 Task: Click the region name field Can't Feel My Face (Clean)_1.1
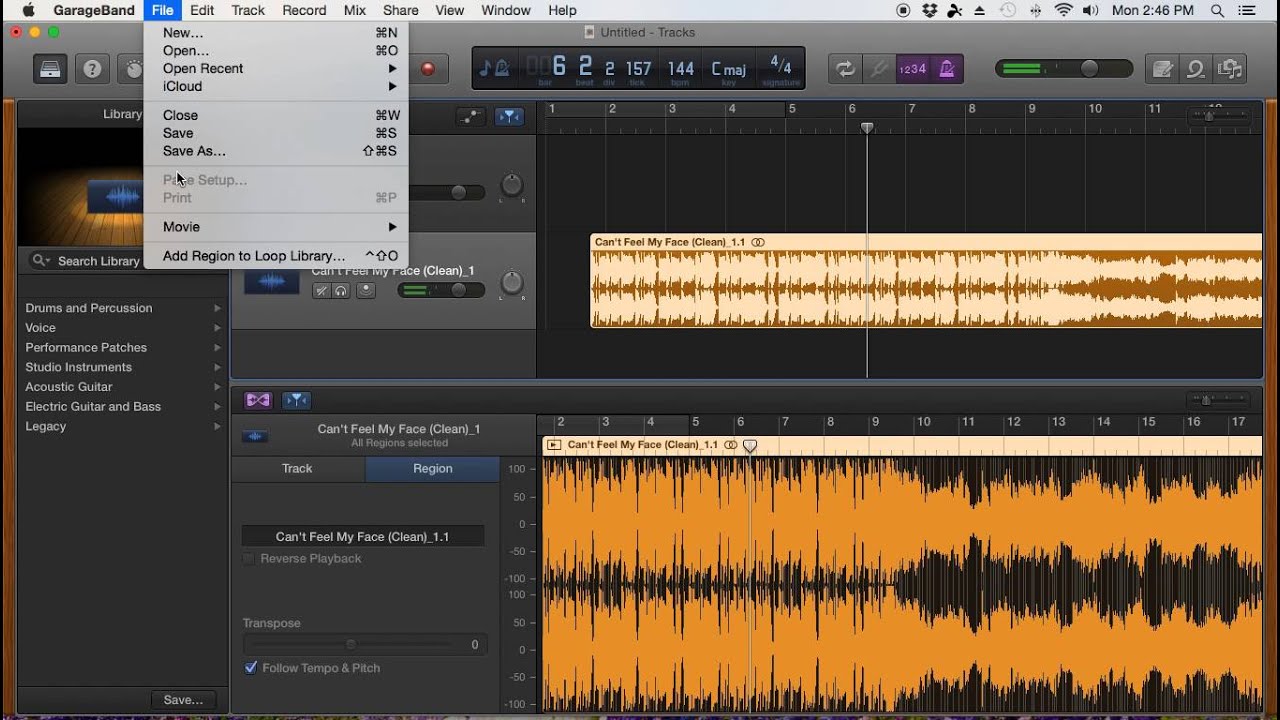coord(362,536)
